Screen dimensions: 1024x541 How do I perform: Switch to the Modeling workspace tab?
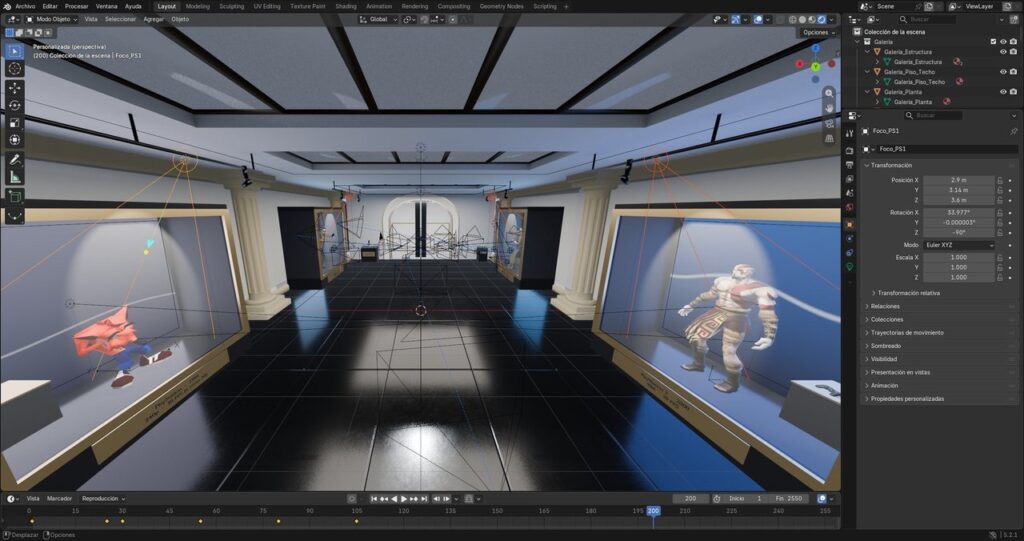[198, 7]
